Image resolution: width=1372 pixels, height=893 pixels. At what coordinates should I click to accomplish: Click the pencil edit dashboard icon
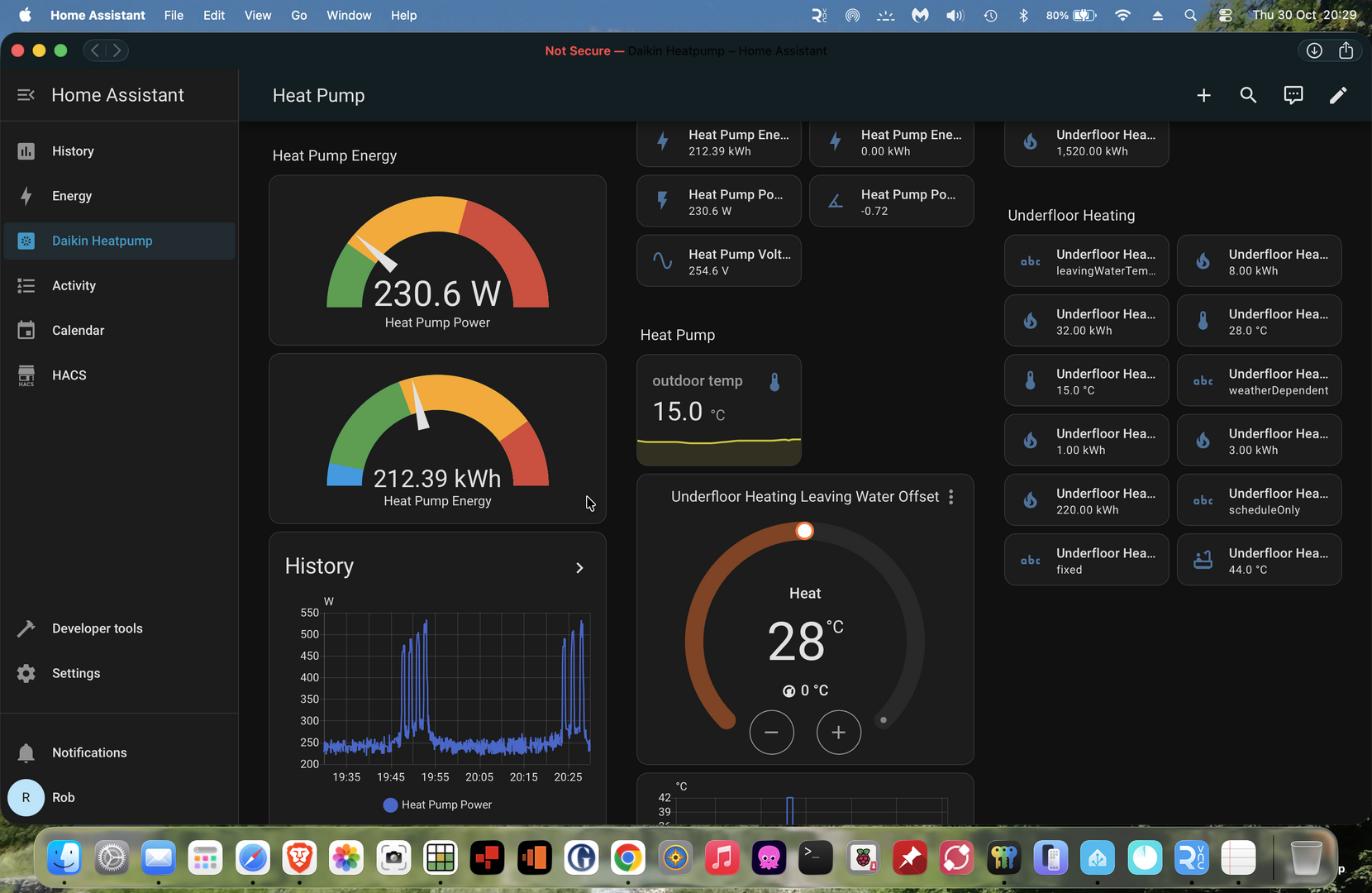click(1337, 96)
